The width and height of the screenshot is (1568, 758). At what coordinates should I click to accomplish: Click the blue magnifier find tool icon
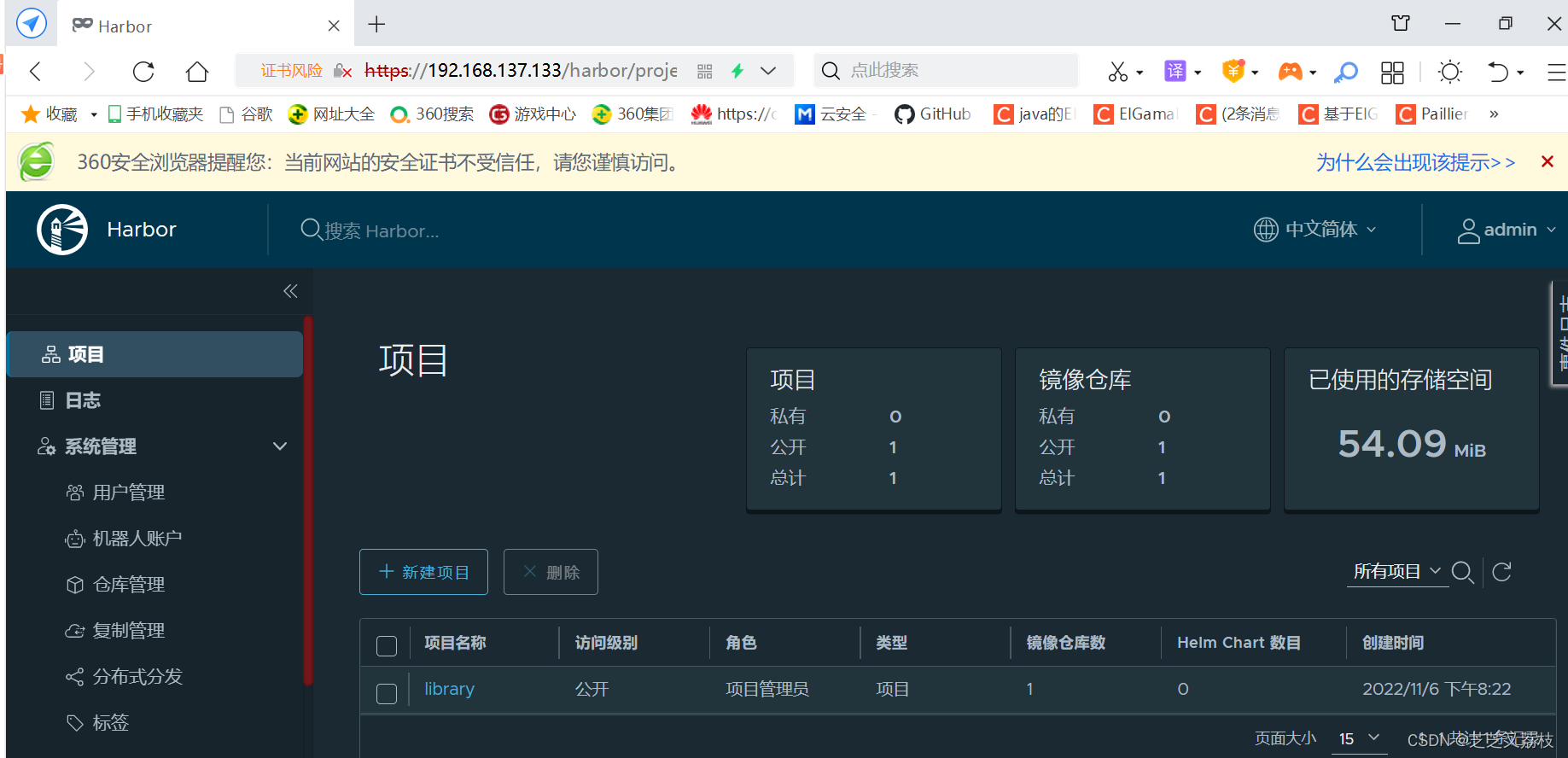[x=1346, y=72]
